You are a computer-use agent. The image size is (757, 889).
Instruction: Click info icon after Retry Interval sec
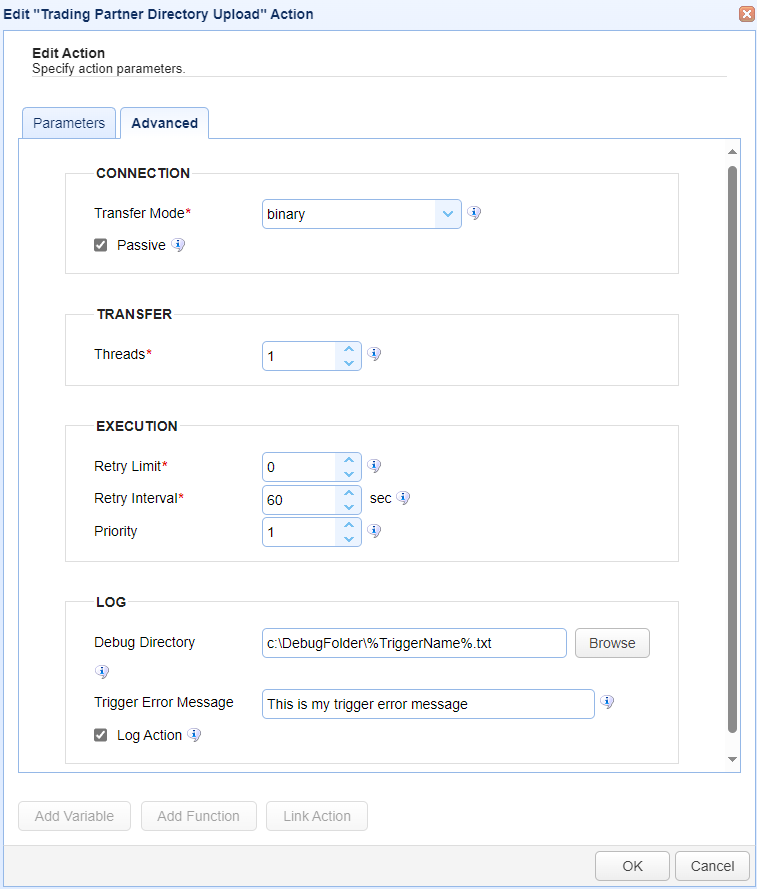403,498
